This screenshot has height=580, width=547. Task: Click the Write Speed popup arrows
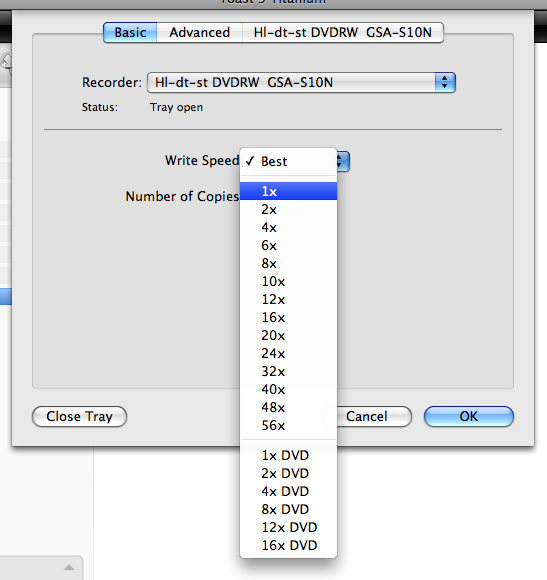click(342, 161)
